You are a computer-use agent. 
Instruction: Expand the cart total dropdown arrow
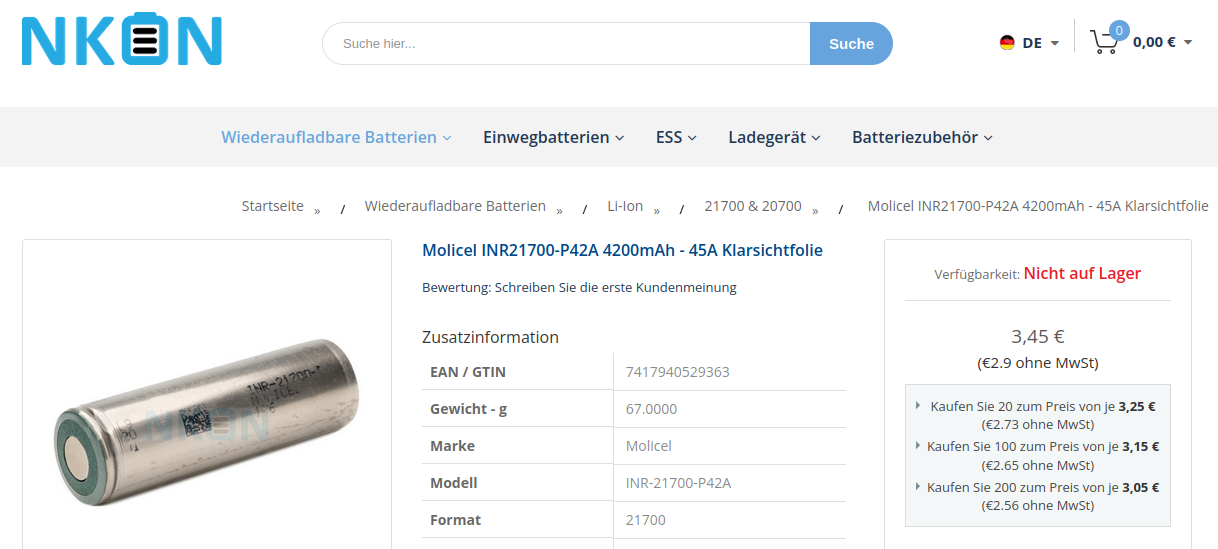click(1188, 42)
